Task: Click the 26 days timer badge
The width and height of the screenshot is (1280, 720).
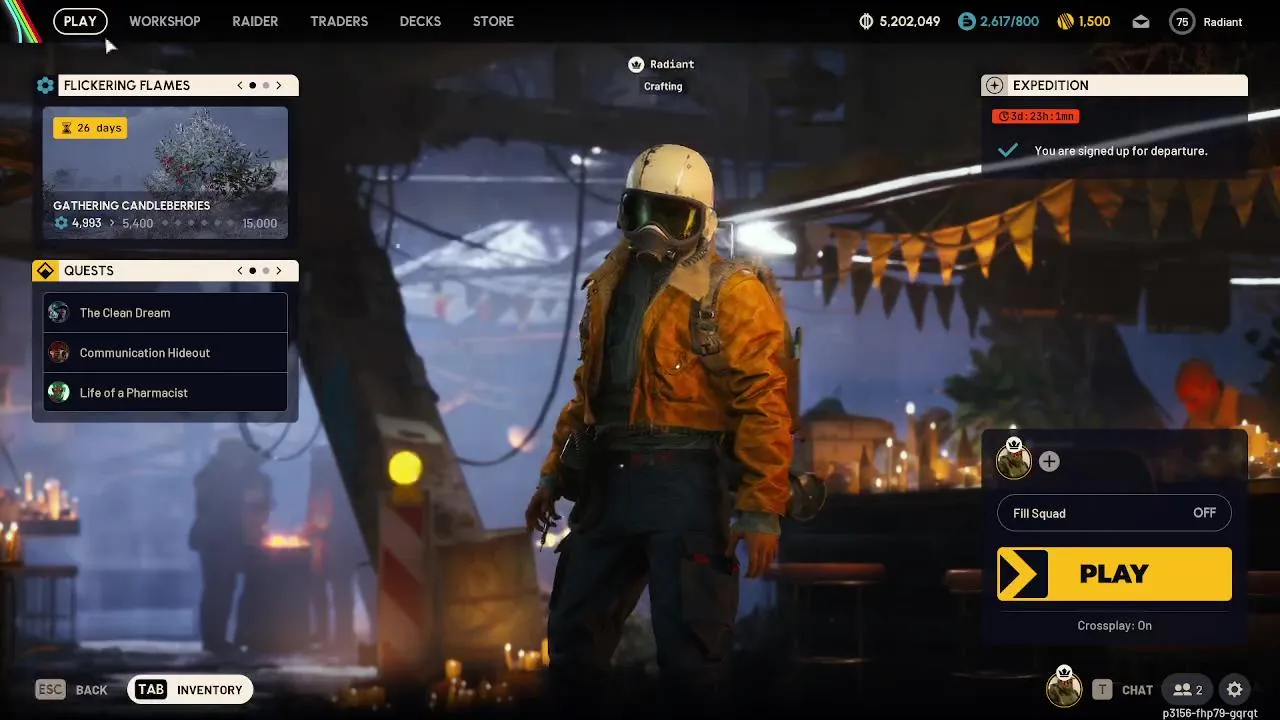Action: pos(90,128)
